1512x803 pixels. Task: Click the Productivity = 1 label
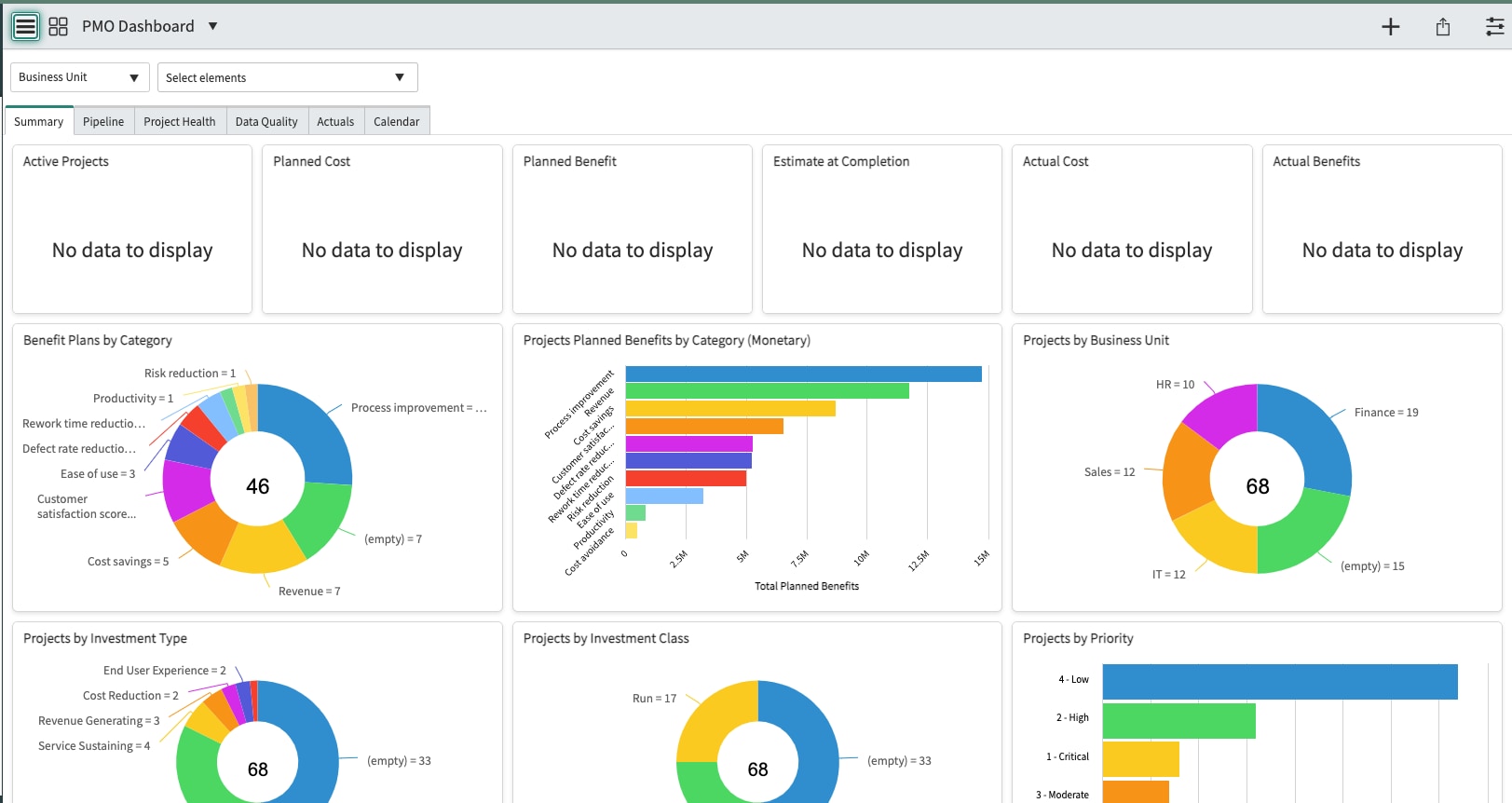coord(133,399)
